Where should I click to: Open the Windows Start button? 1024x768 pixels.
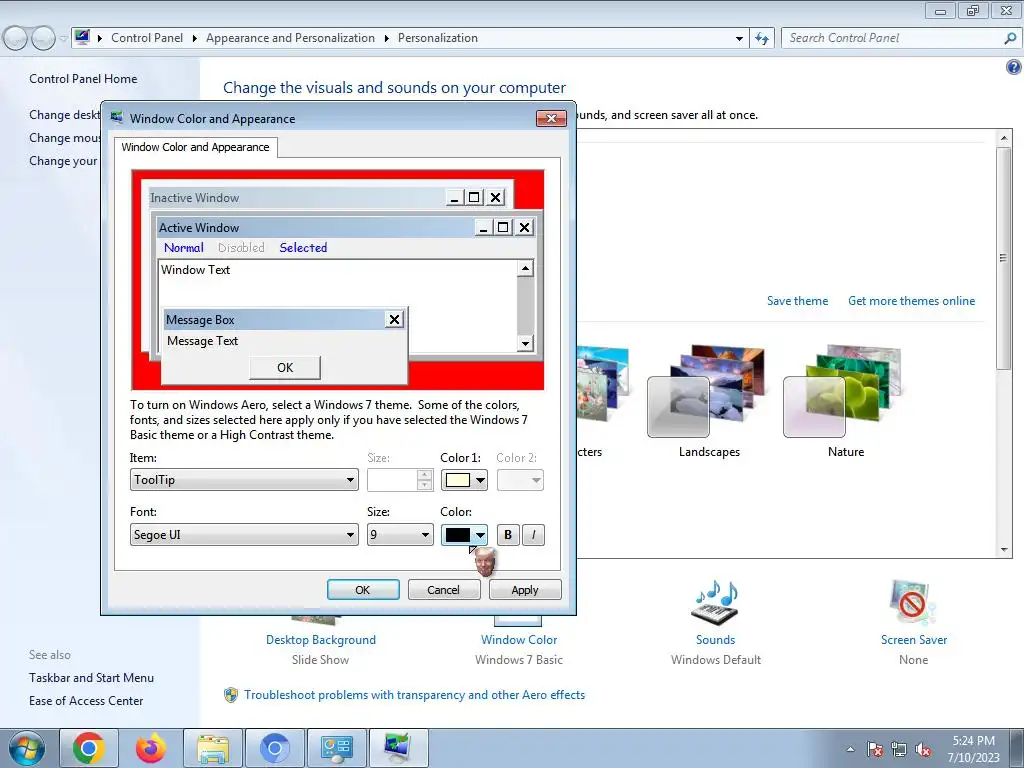click(27, 748)
